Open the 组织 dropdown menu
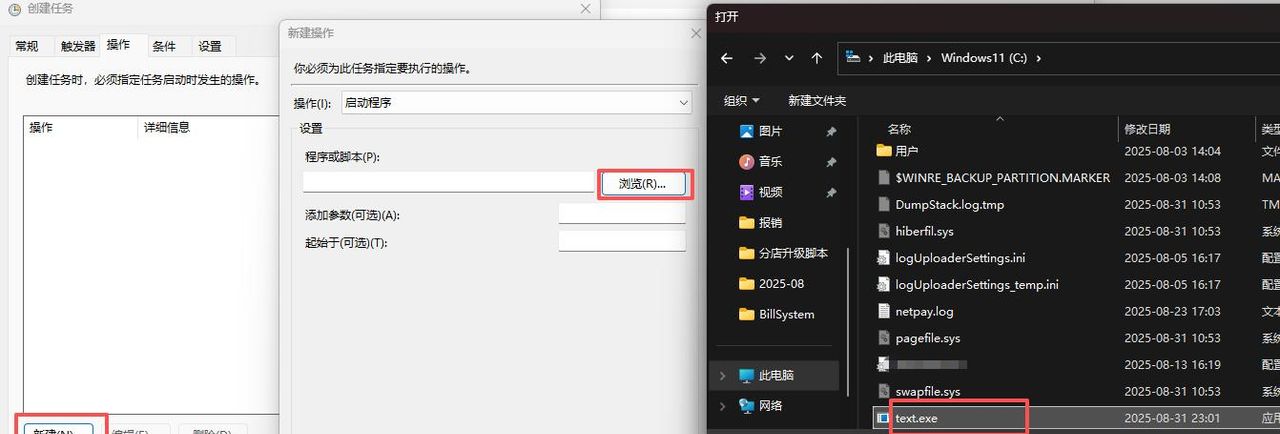Image resolution: width=1280 pixels, height=434 pixels. click(x=741, y=101)
